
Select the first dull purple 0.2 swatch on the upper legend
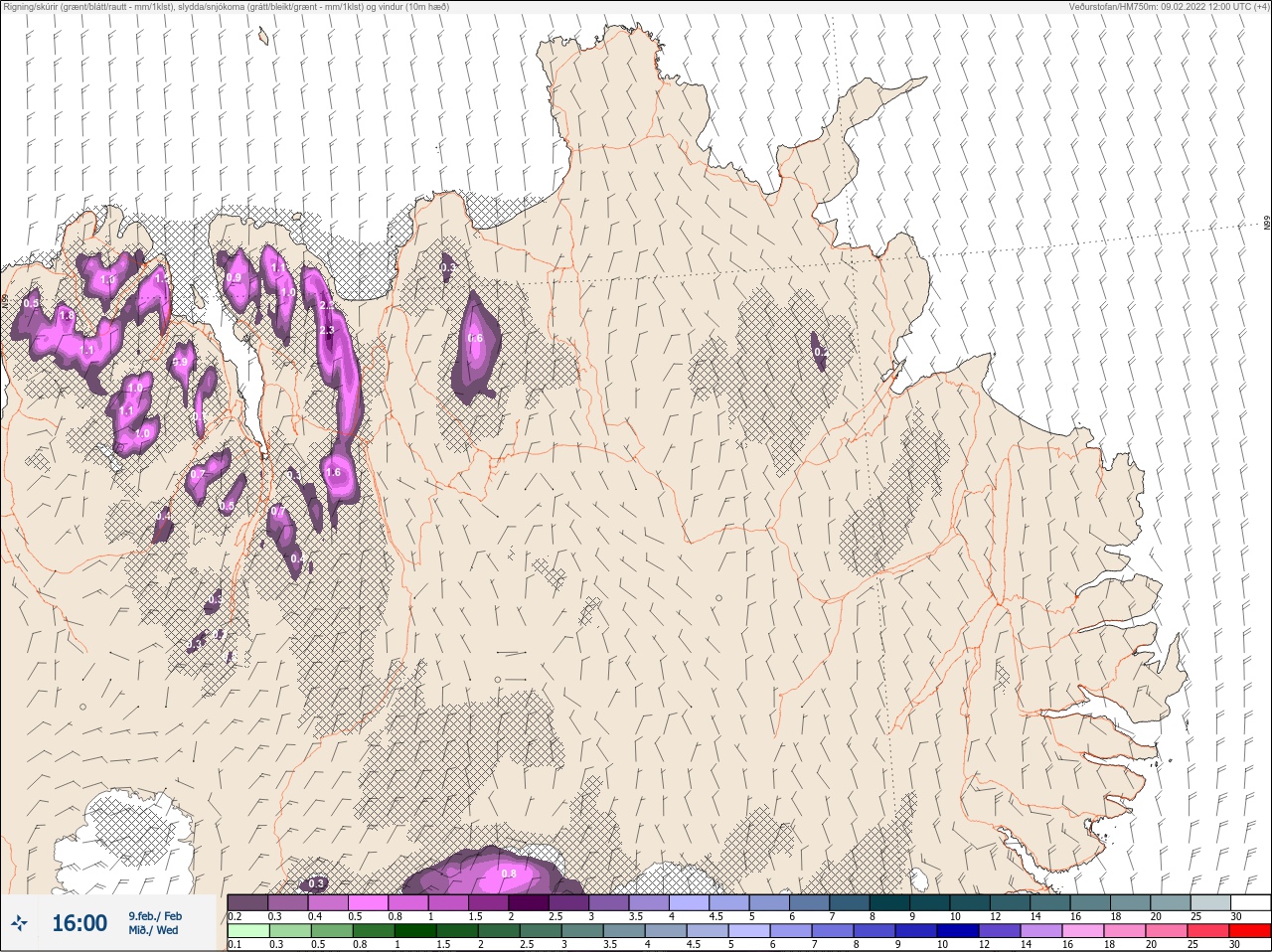point(247,902)
